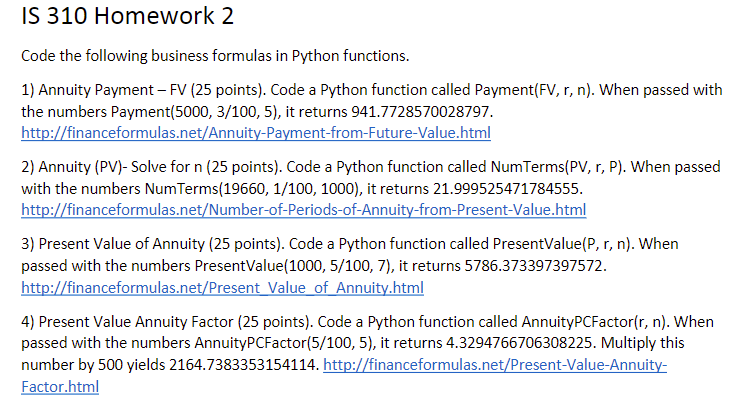Click the text 'AnnuityPCFactor(r, n)'
The image size is (747, 409).
pyautogui.click(x=595, y=322)
